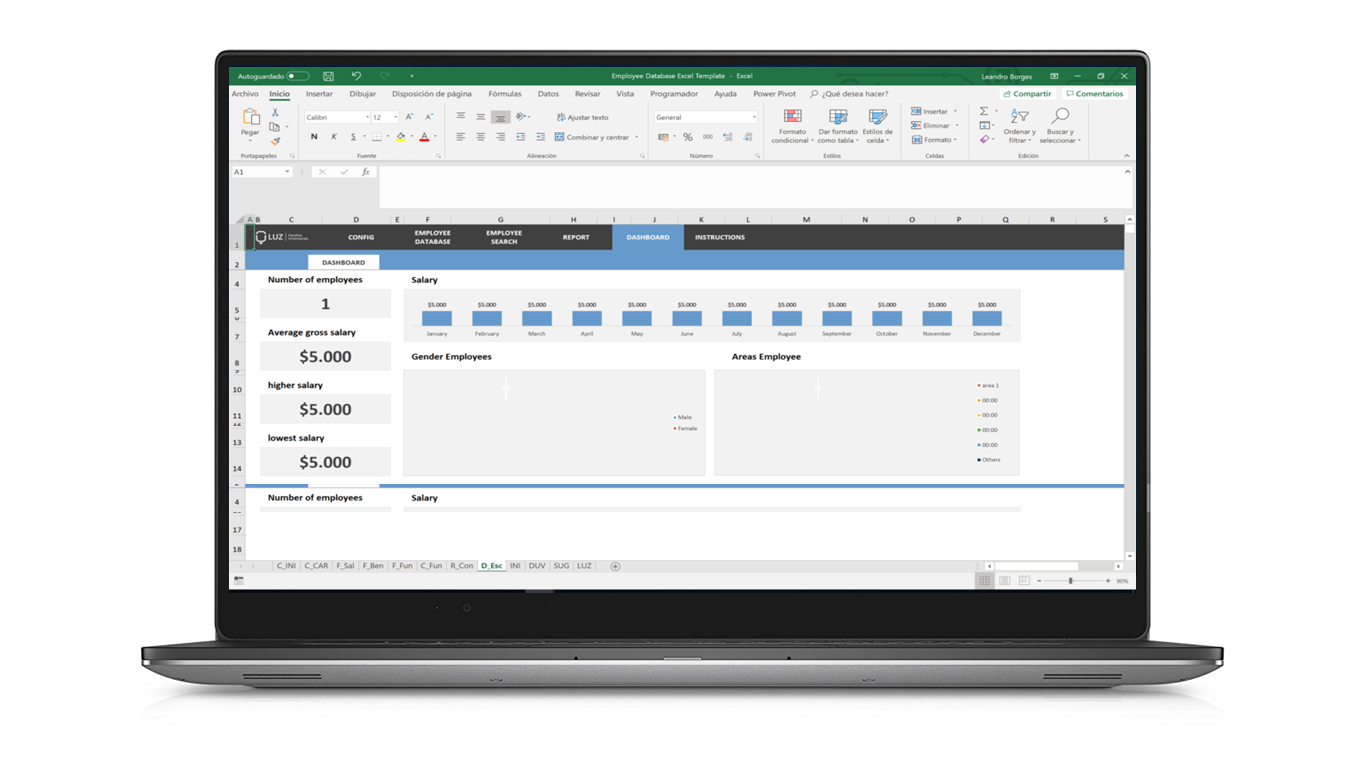This screenshot has height=759, width=1352.
Task: Switch to the Fórmulas ribbon tab
Action: [505, 93]
